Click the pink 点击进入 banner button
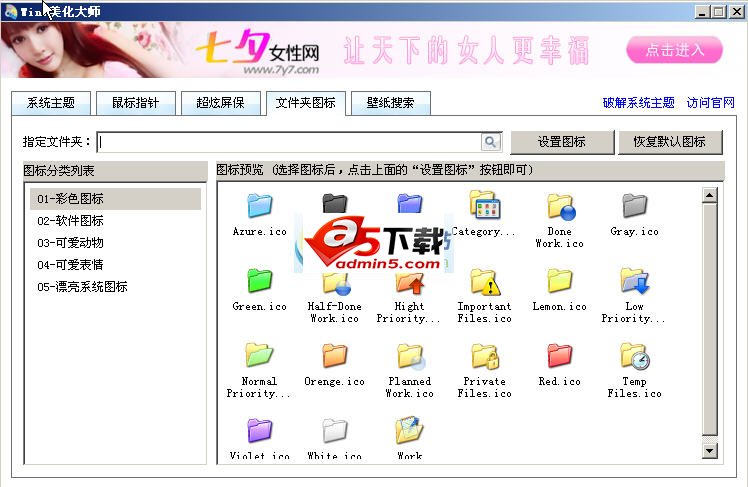This screenshot has width=748, height=487. 675,50
